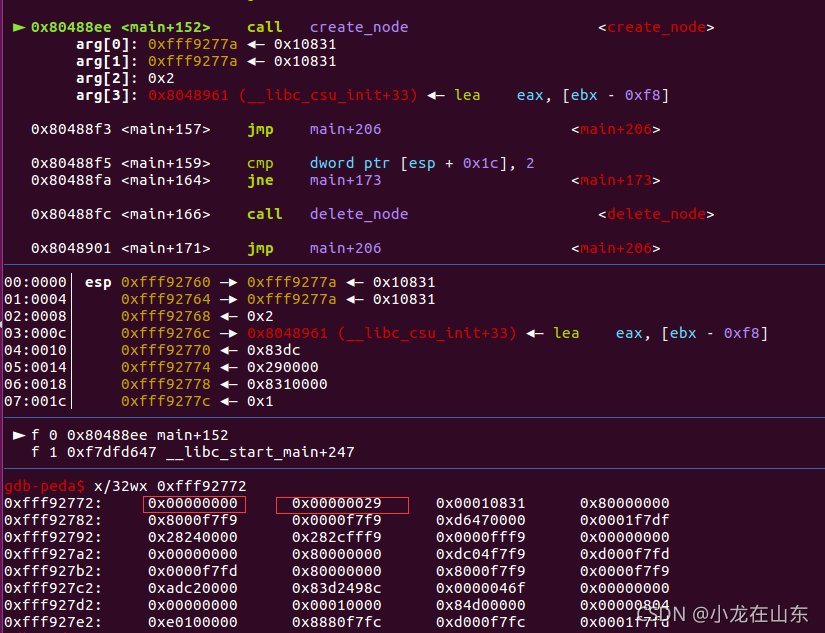The image size is (825, 633).
Task: Click the memory value 0xdc04f7f9
Action: tap(480, 555)
